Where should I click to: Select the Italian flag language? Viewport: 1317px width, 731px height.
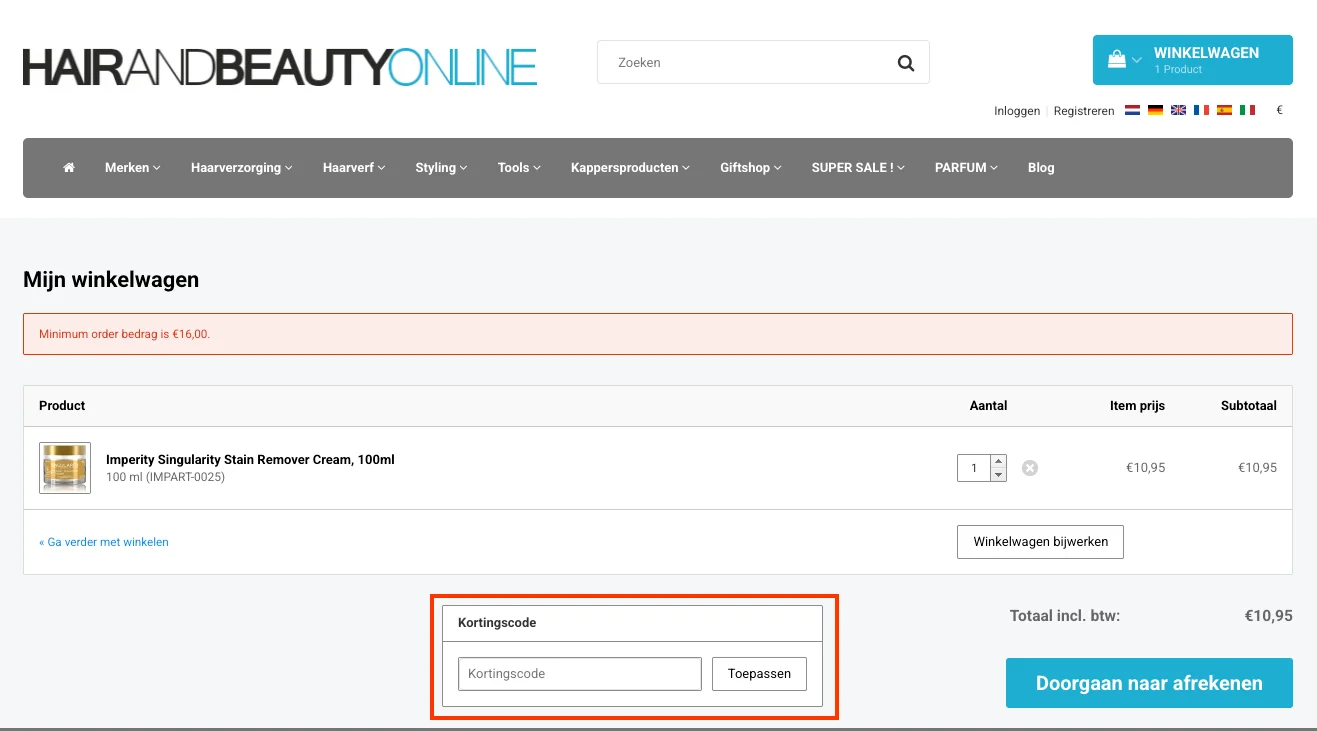pos(1247,111)
